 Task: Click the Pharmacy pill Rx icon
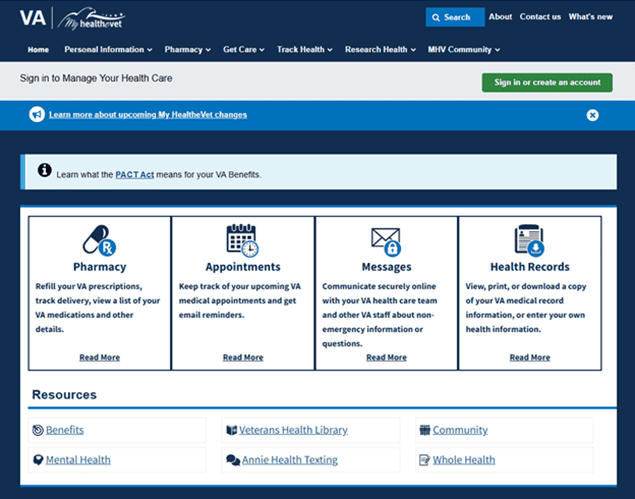click(100, 241)
